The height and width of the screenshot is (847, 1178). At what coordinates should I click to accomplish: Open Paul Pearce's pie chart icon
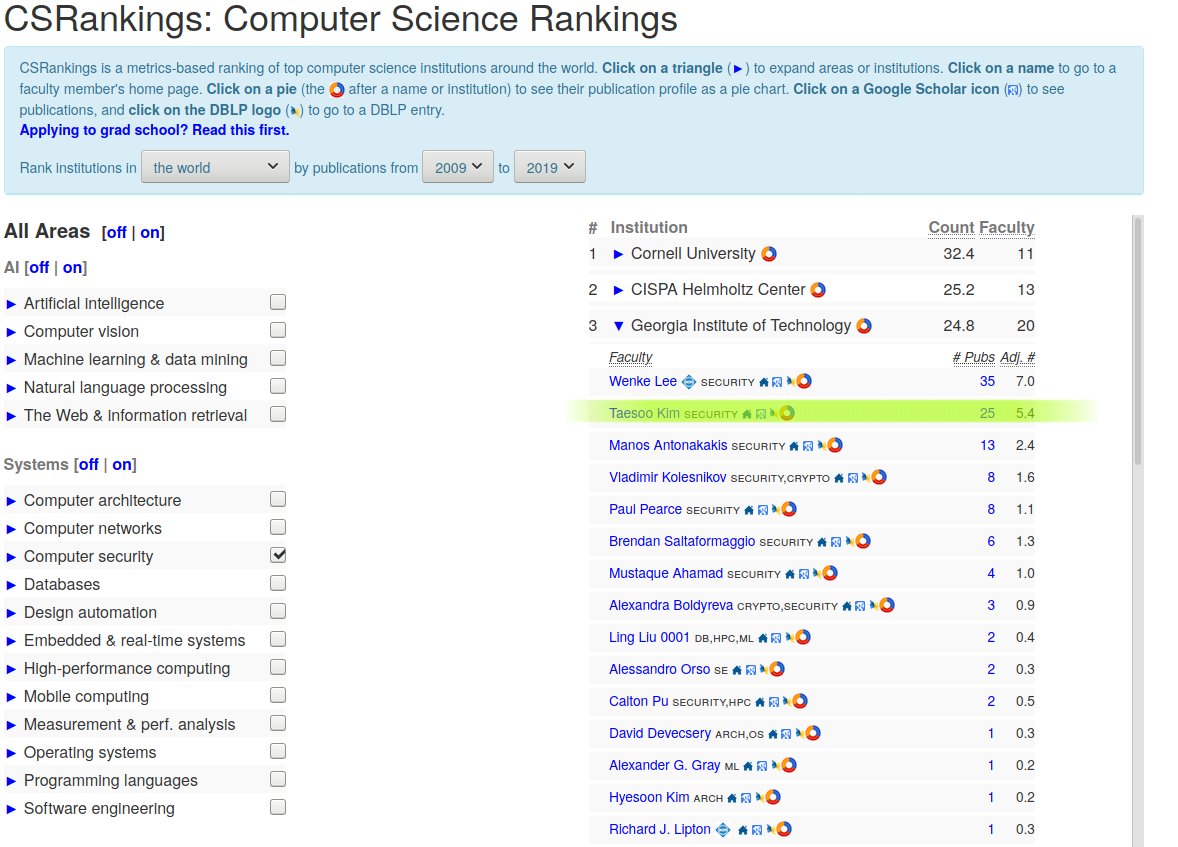[789, 509]
